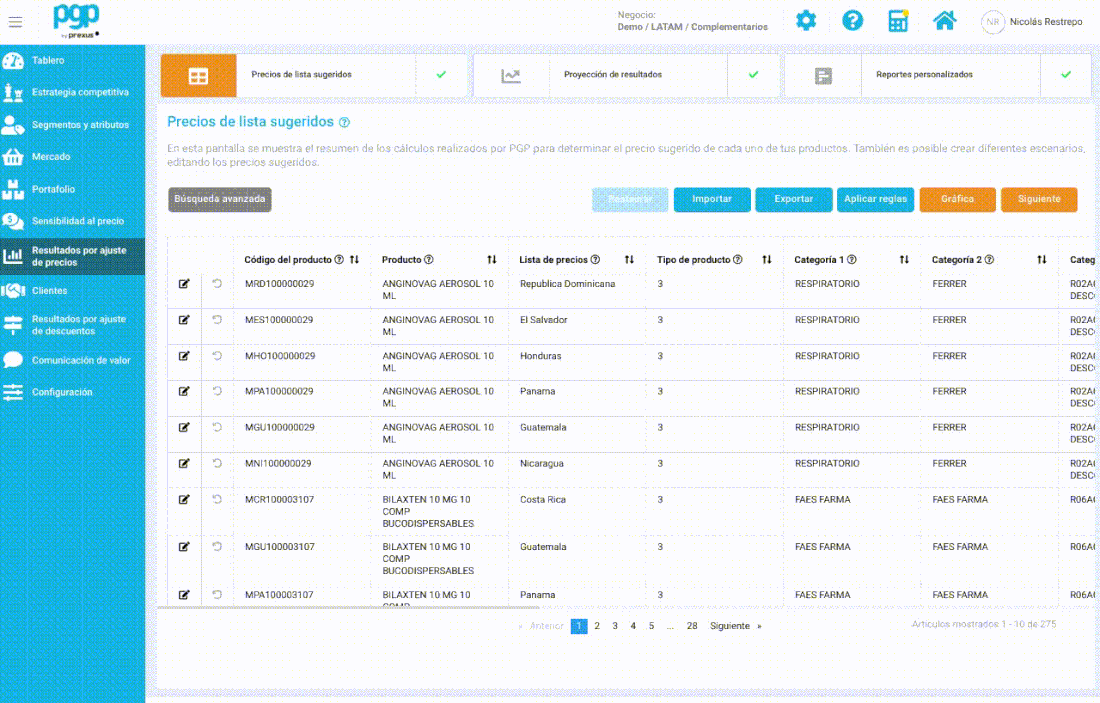Switch to Reportes personalizados tab
The image size is (1100, 703).
(x=939, y=75)
